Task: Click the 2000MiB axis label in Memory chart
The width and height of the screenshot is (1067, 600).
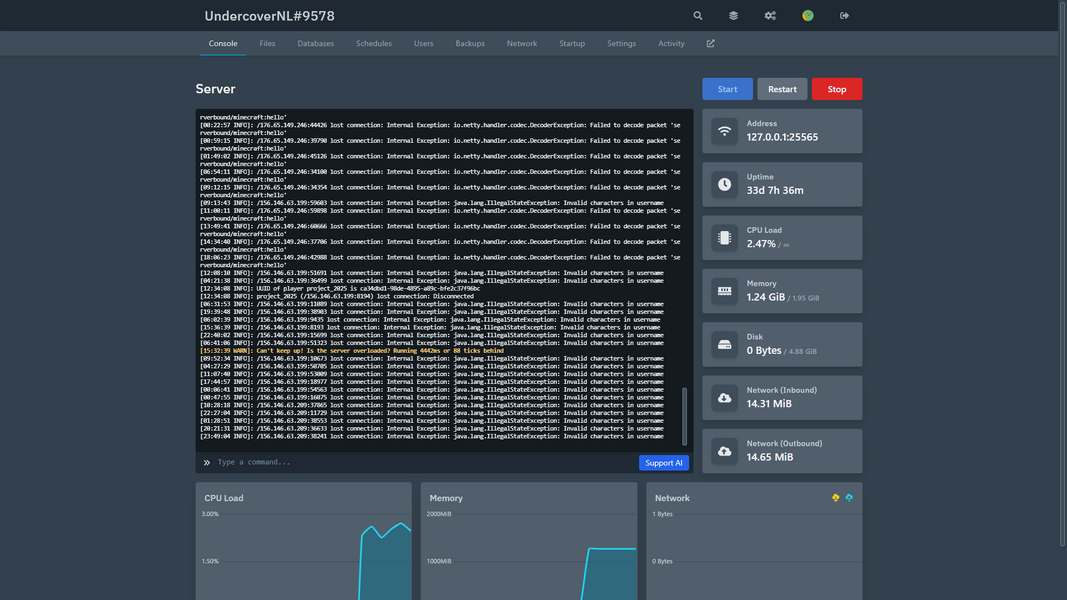Action: pyautogui.click(x=439, y=514)
